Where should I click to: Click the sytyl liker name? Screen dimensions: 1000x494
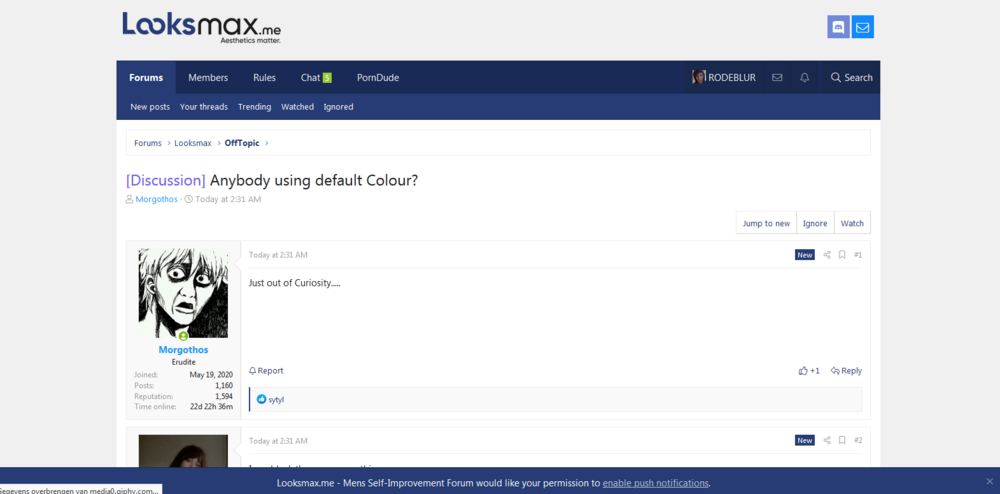(276, 400)
